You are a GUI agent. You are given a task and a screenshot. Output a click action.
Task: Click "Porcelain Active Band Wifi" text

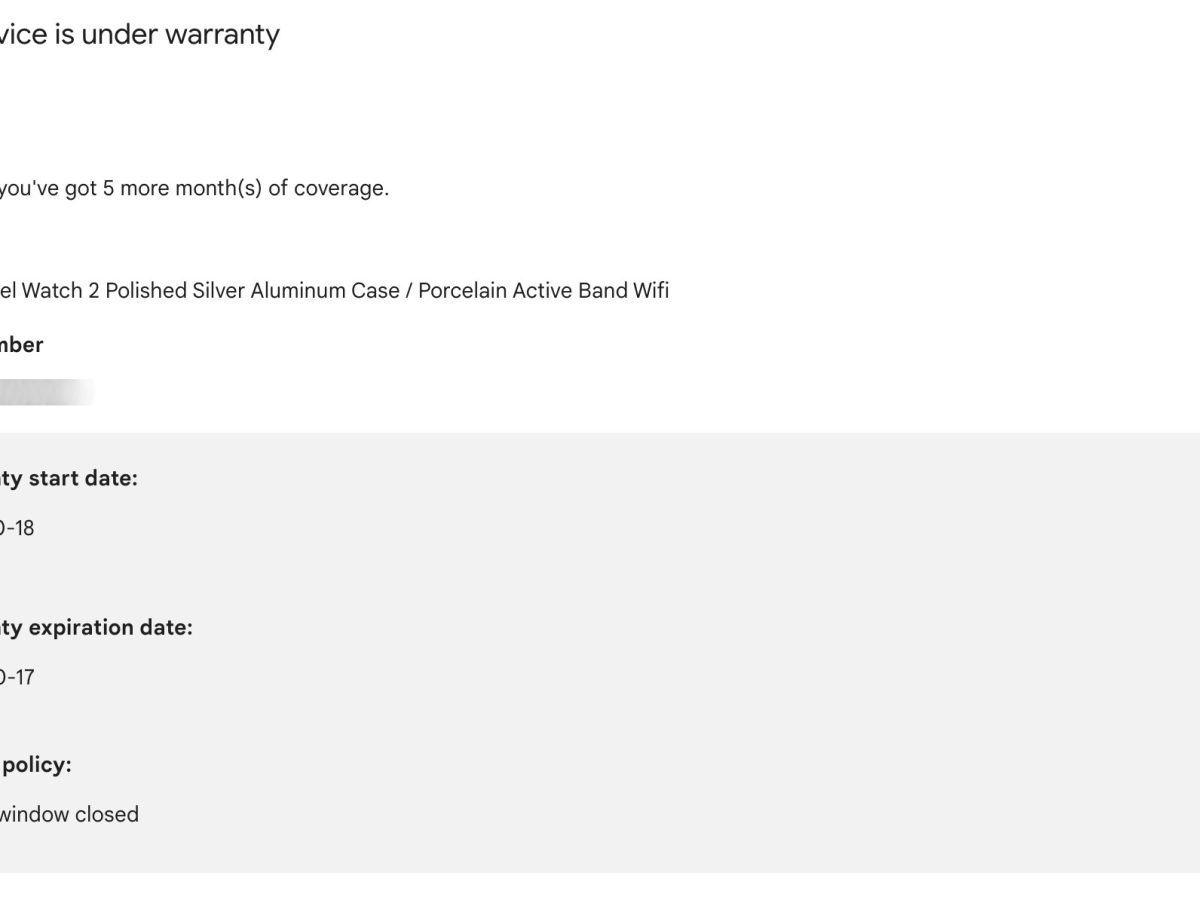[543, 291]
